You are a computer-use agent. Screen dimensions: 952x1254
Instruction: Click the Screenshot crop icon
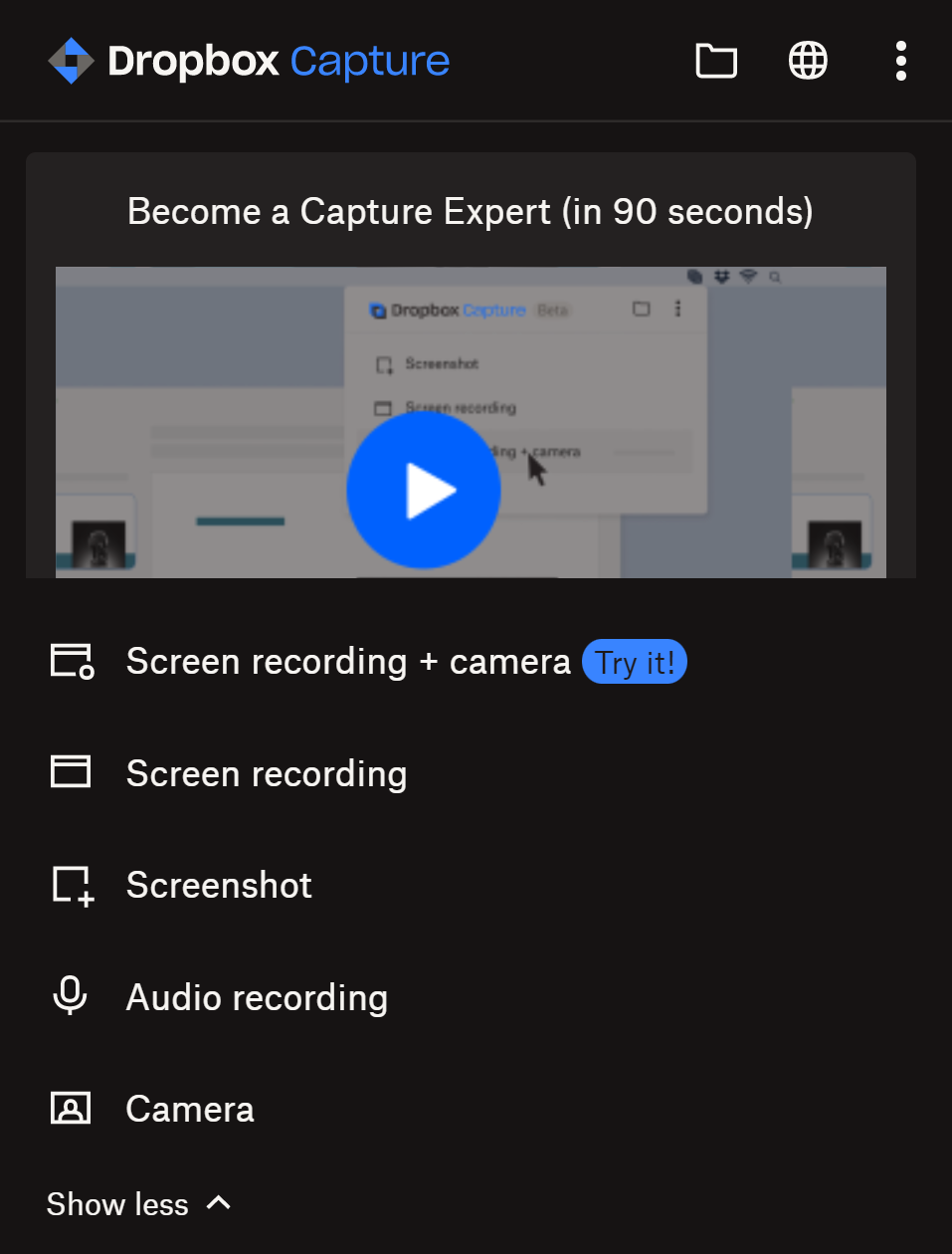pyautogui.click(x=73, y=886)
